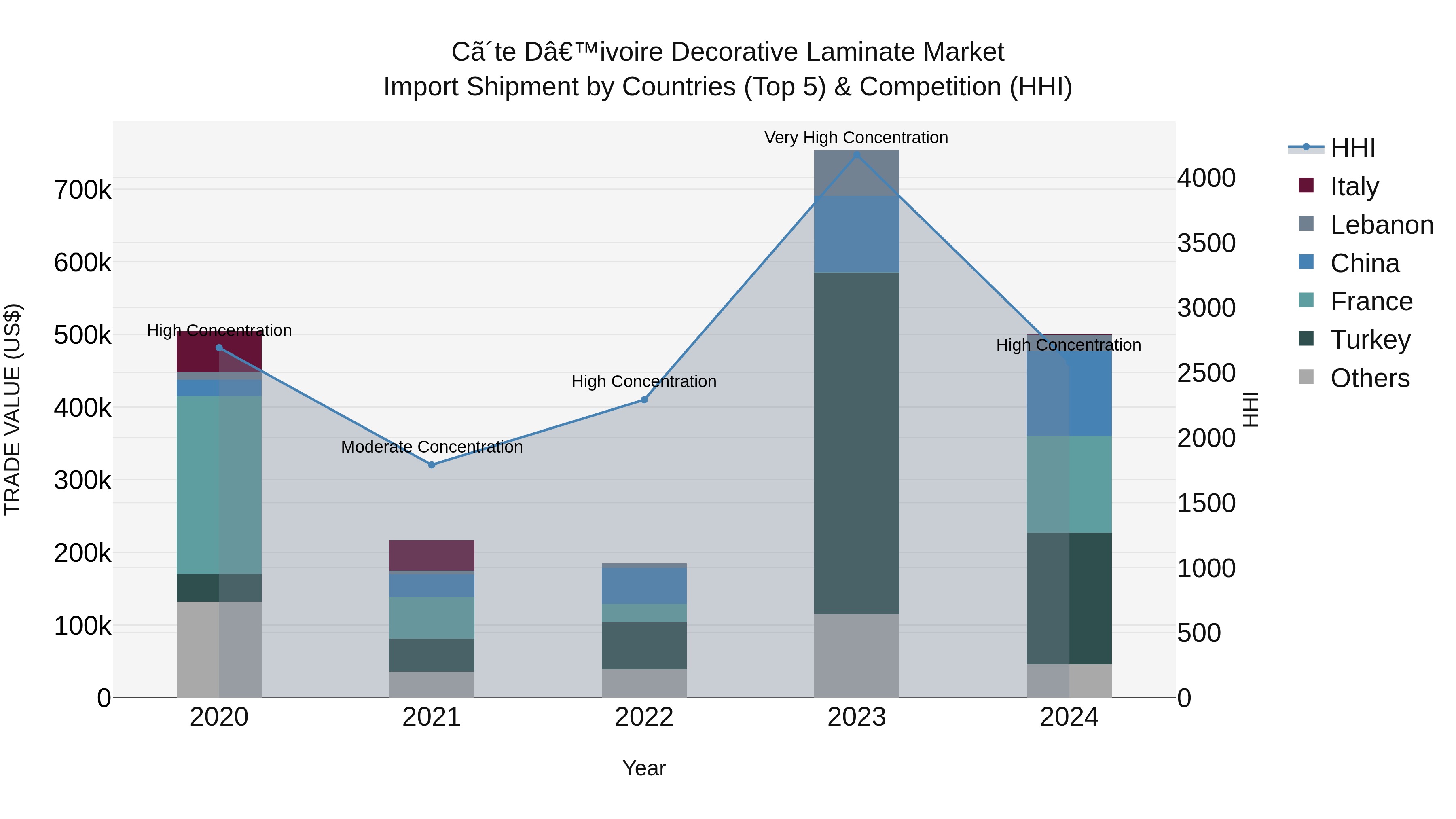Click the 2022 x-axis label

(x=644, y=717)
